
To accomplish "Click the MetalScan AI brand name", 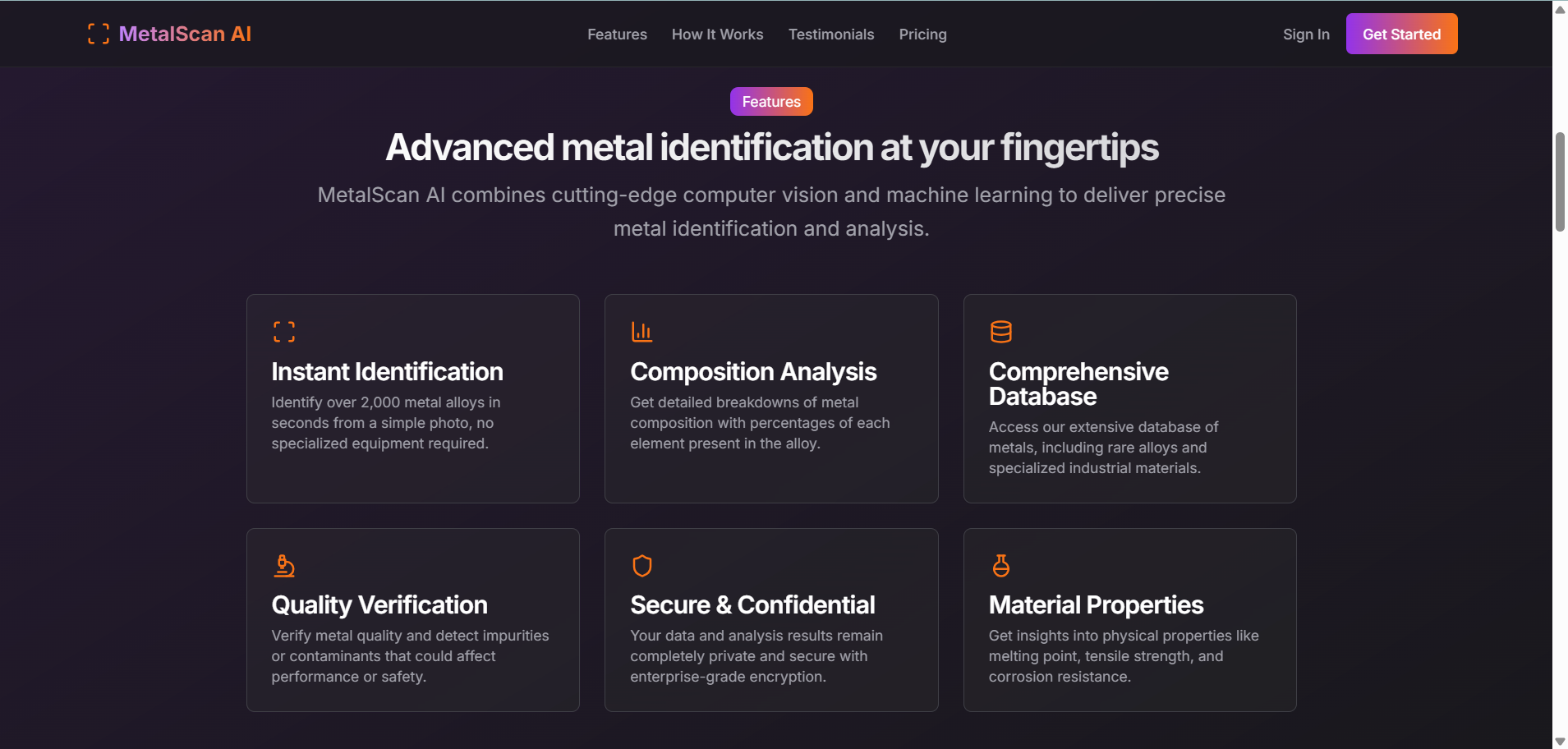I will tap(185, 34).
